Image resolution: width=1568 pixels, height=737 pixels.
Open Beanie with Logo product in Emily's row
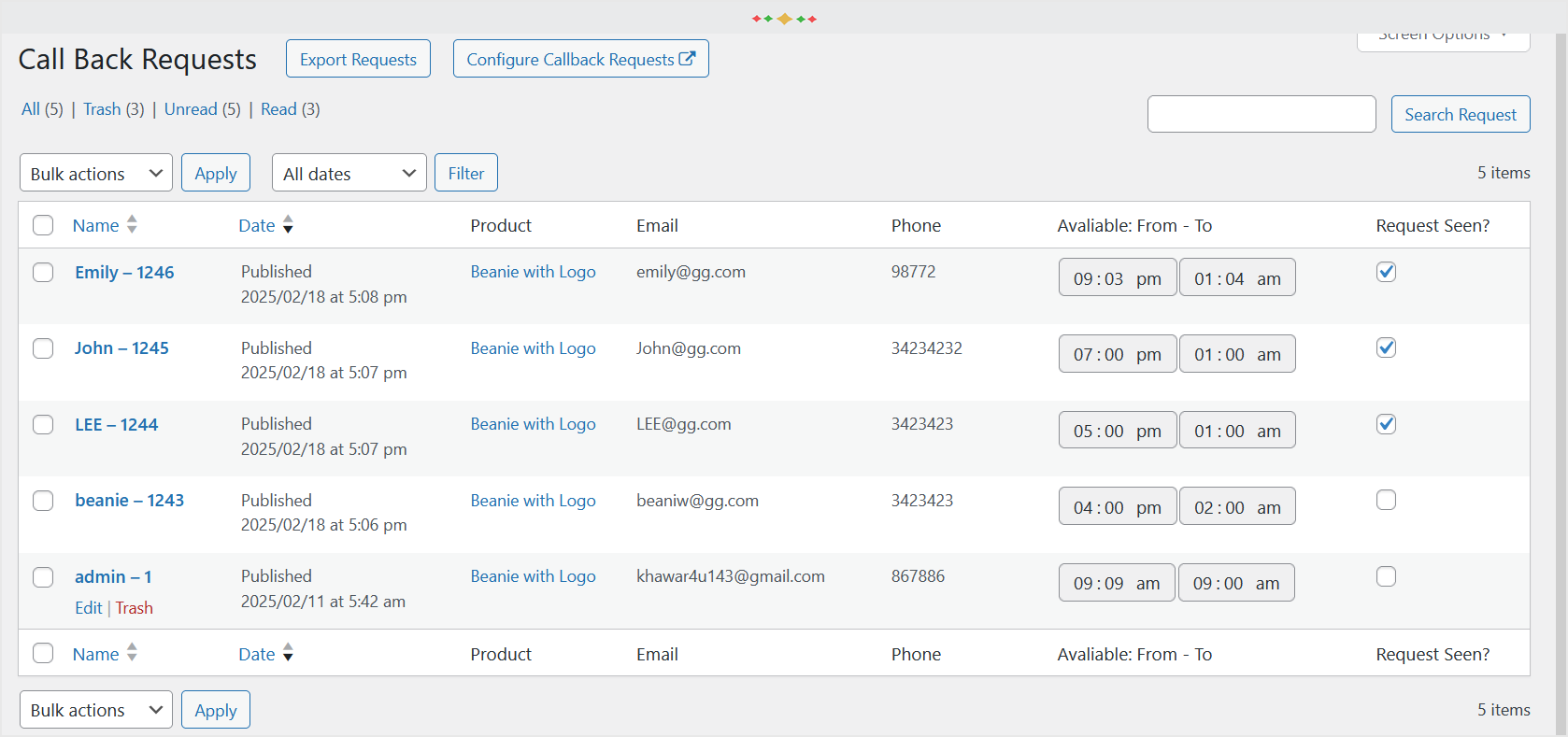point(534,272)
